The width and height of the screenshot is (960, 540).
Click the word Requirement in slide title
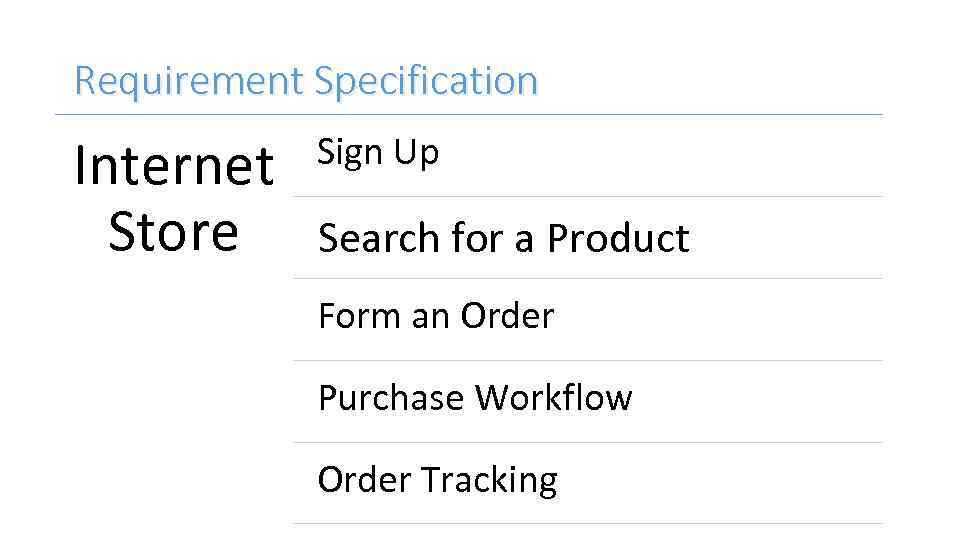187,80
